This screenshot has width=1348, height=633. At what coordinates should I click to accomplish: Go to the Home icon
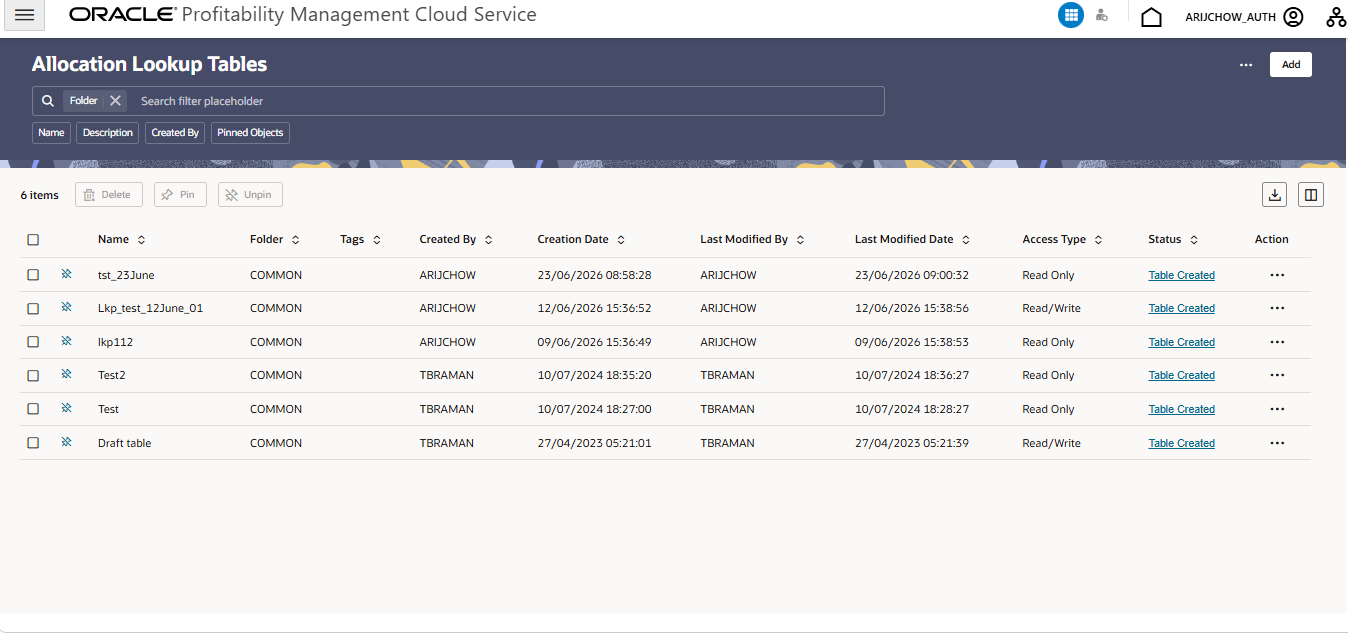tap(1151, 16)
